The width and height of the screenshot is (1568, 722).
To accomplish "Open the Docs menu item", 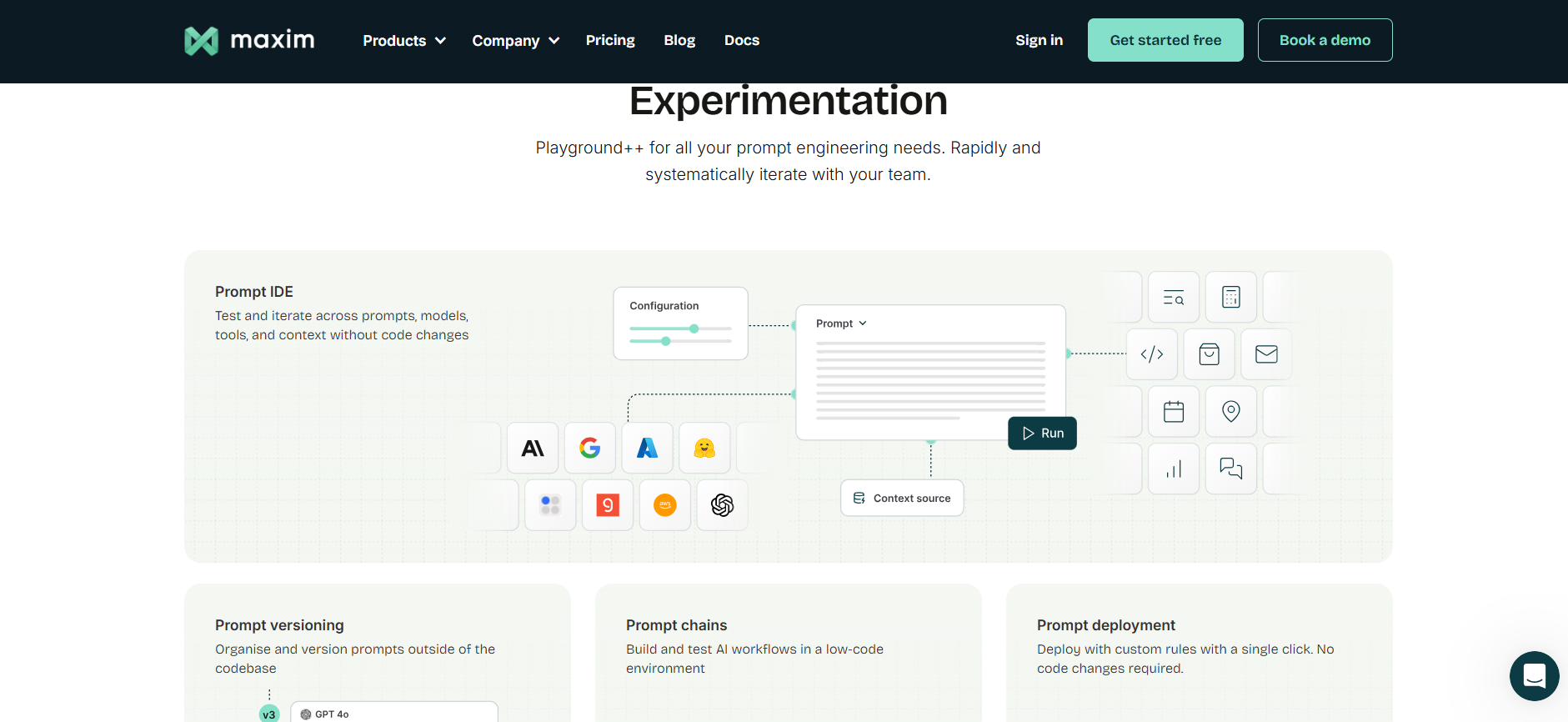I will 741,40.
